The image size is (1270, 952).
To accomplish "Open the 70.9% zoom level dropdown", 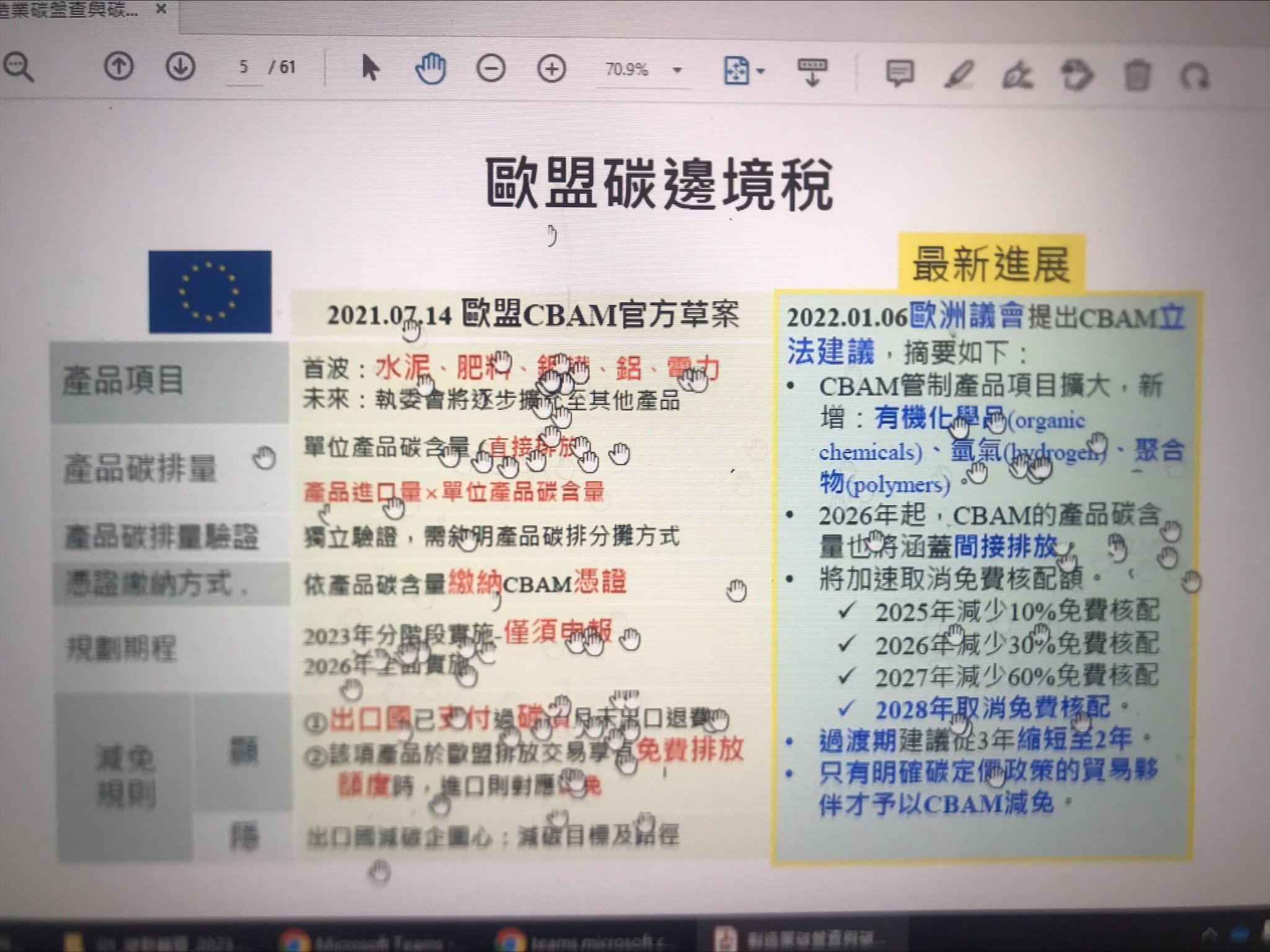I will (678, 70).
